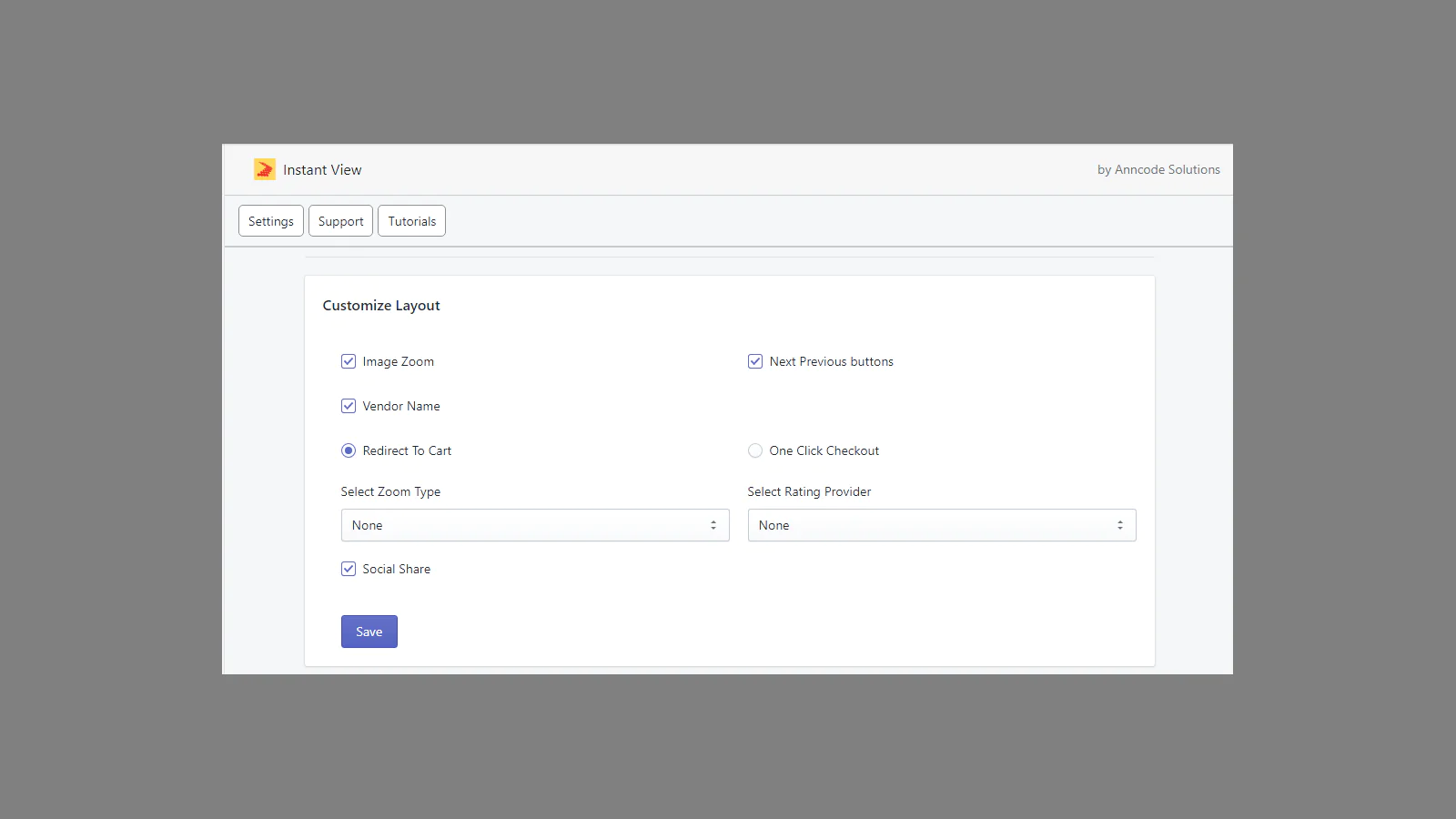Screen dimensions: 1456x819
Task: Open the Tutorials tab
Action: (x=411, y=221)
